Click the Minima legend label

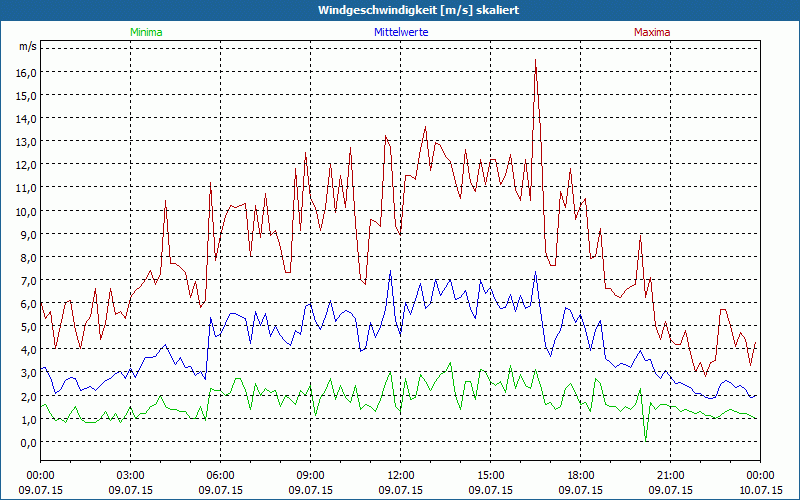(146, 32)
